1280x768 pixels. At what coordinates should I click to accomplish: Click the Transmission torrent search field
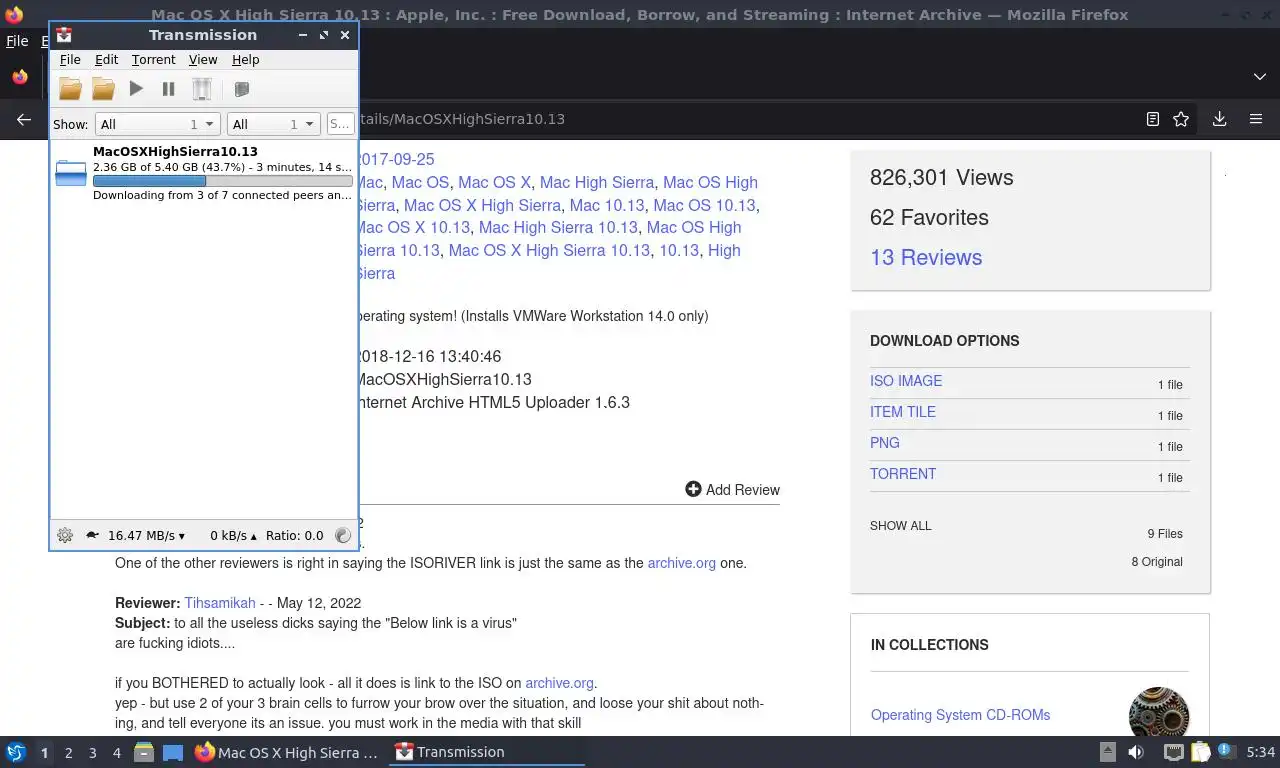click(x=340, y=124)
